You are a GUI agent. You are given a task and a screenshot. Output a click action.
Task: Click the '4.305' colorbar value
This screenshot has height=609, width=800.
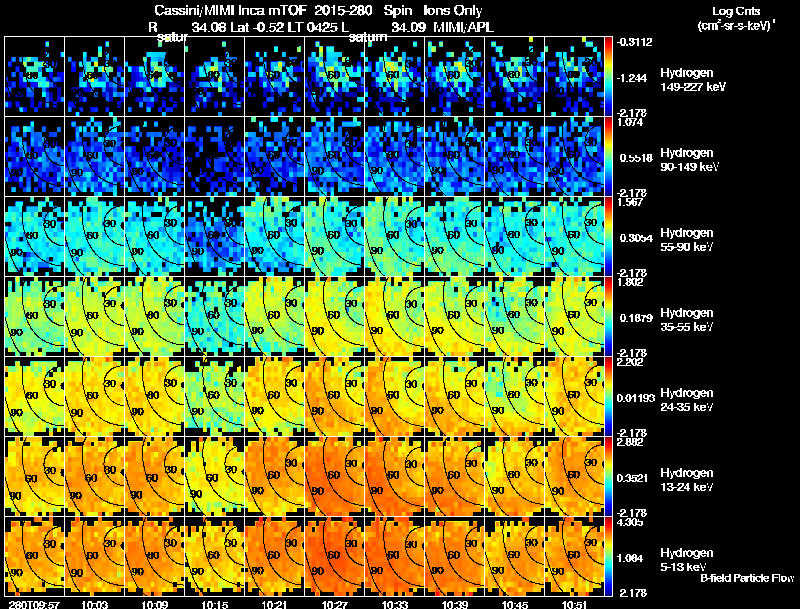(x=631, y=523)
